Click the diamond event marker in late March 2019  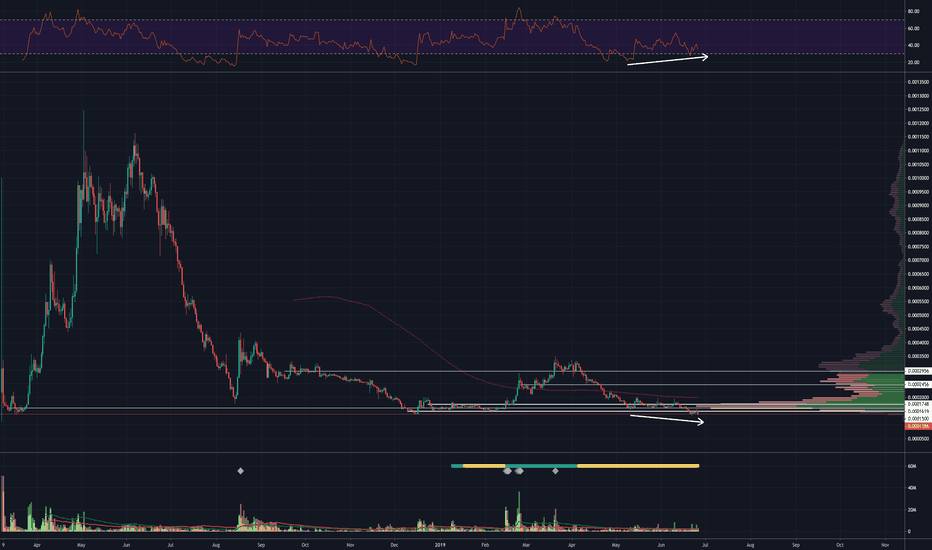(555, 471)
